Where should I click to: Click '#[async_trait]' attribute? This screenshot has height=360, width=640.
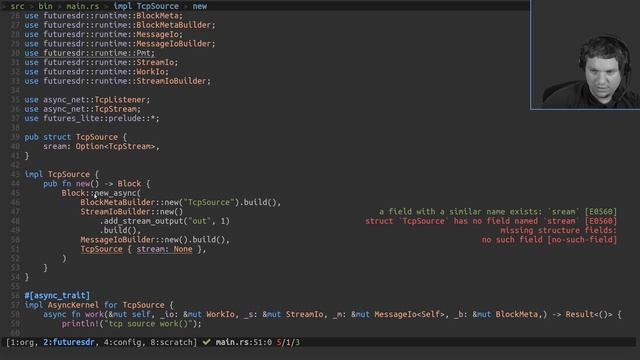click(57, 295)
